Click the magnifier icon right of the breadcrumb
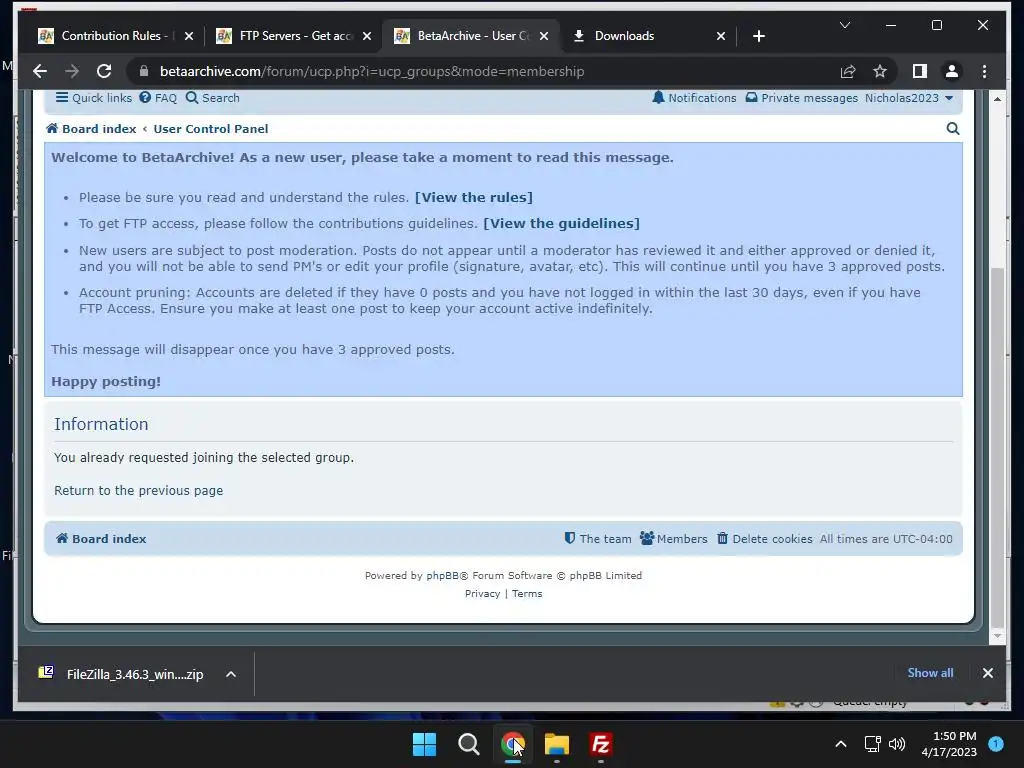 click(x=953, y=129)
